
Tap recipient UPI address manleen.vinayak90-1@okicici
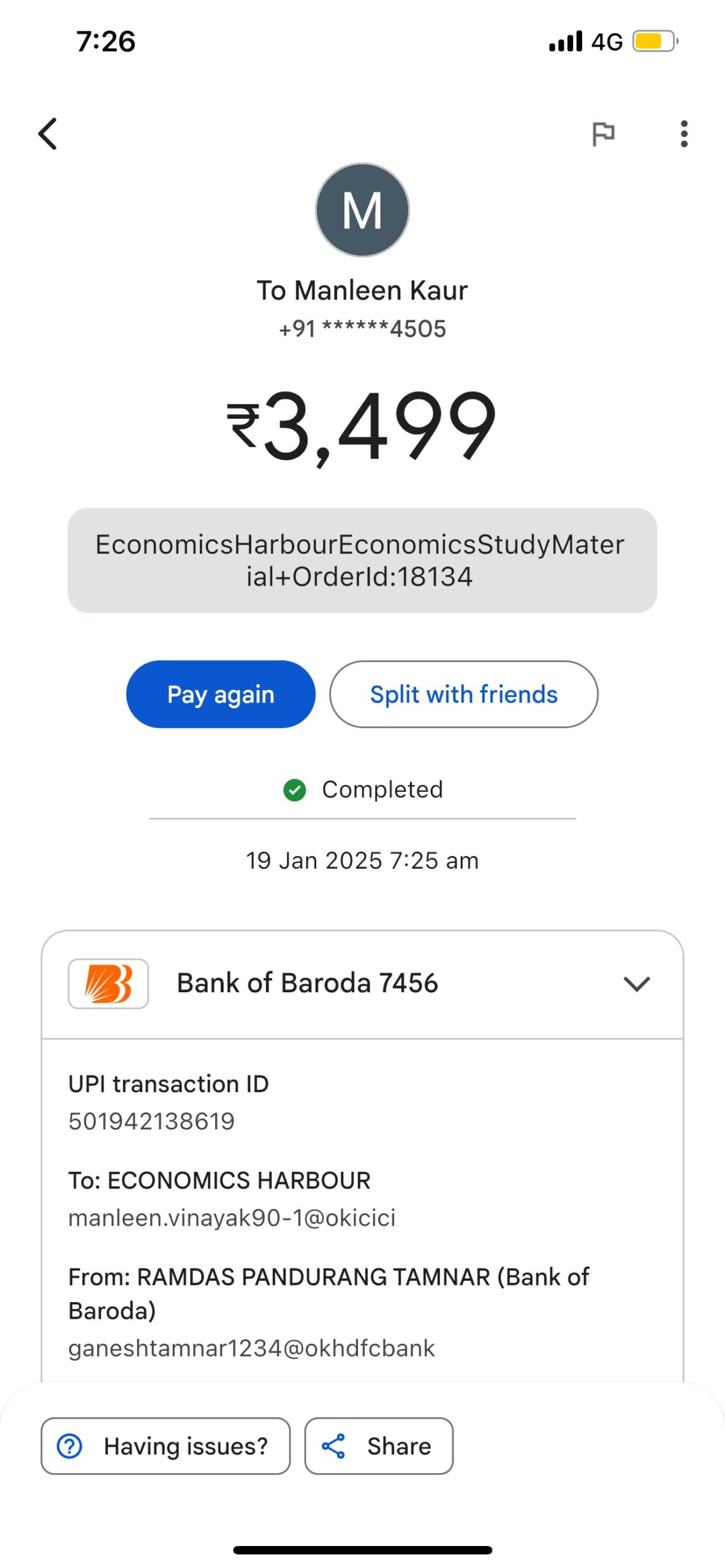point(232,1218)
